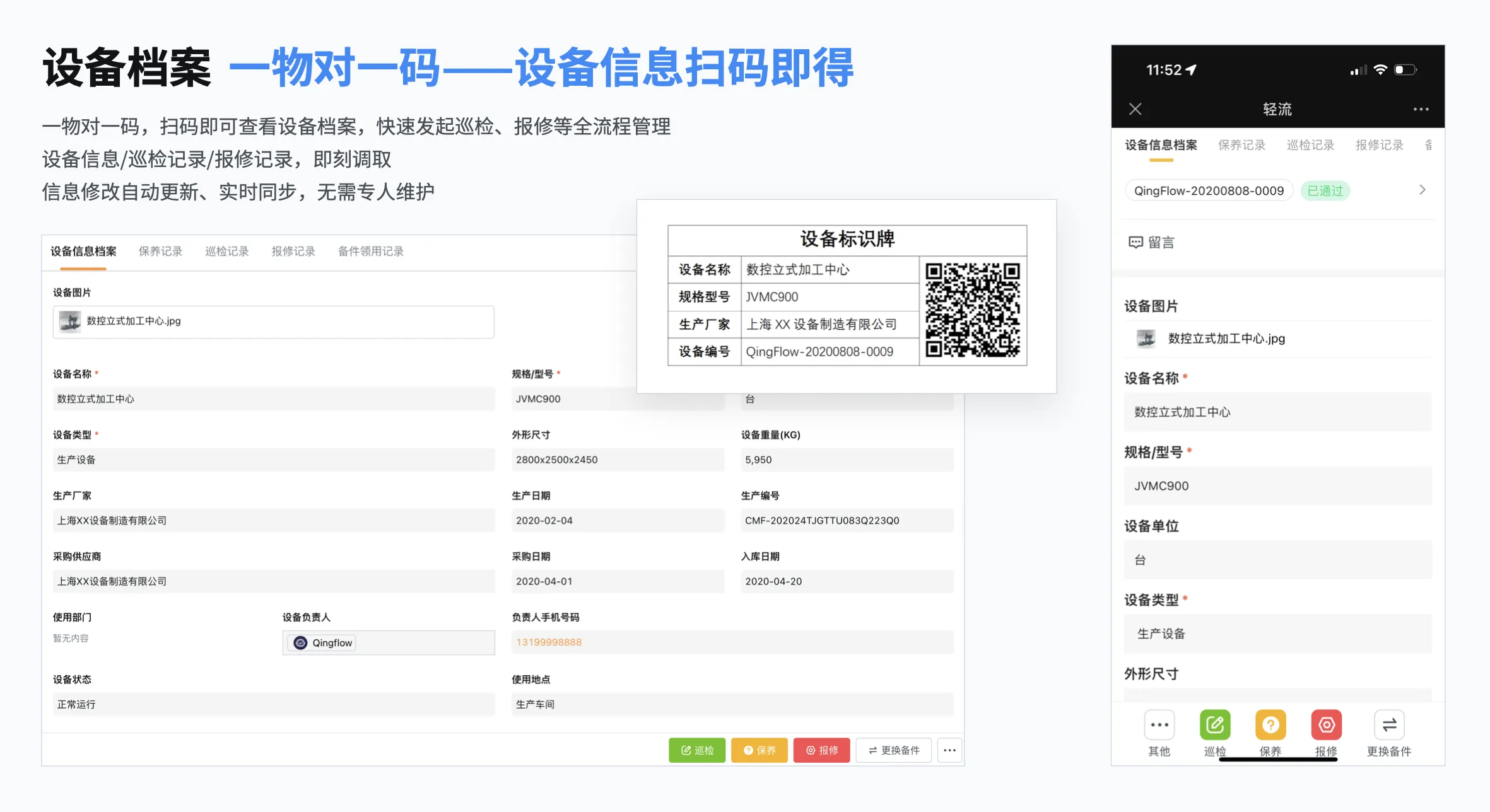Click the QR code on 设备标识牌
Viewport: 1490px width, 812px height.
coord(972,310)
